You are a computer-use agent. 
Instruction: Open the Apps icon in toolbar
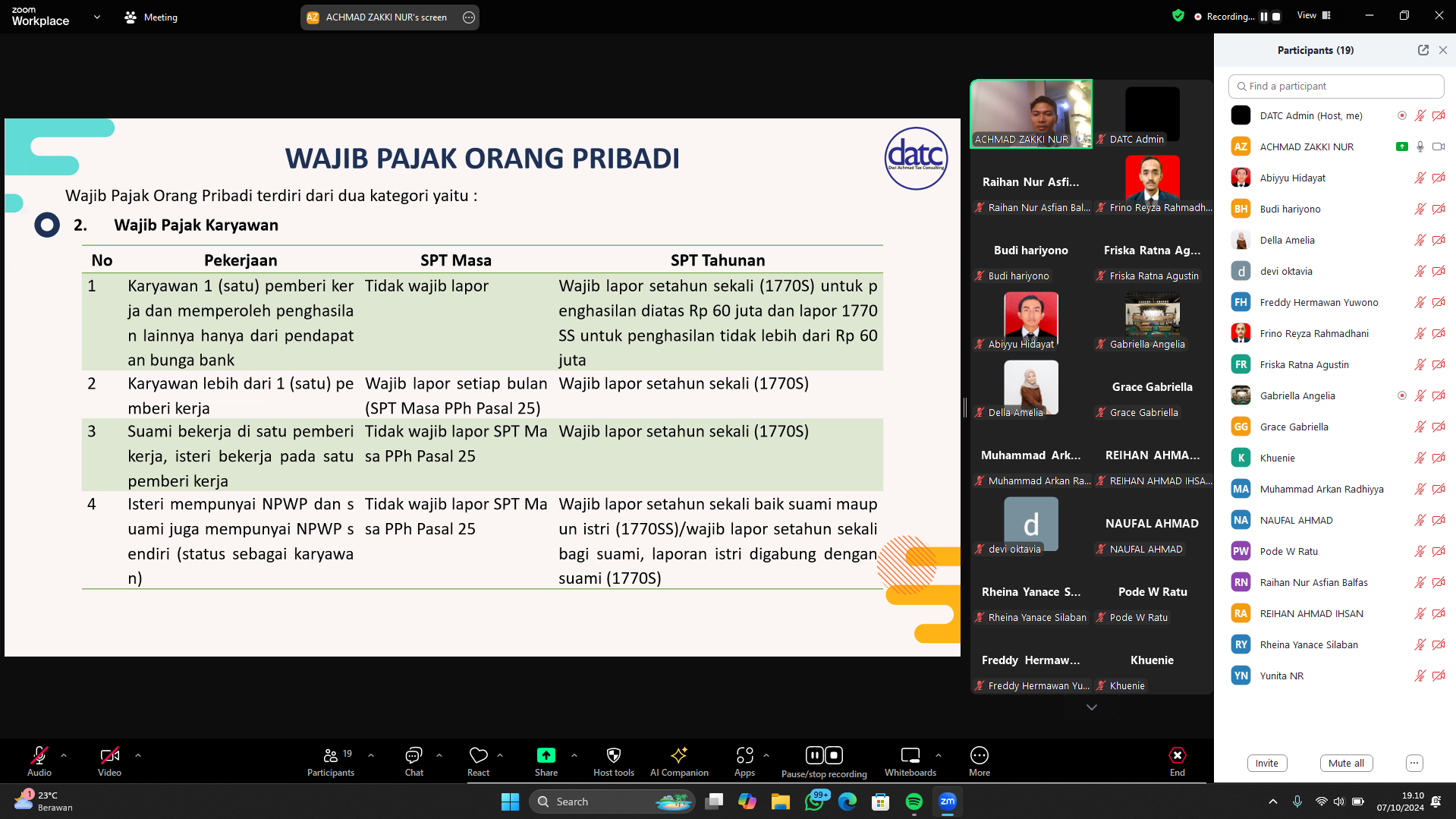[744, 755]
